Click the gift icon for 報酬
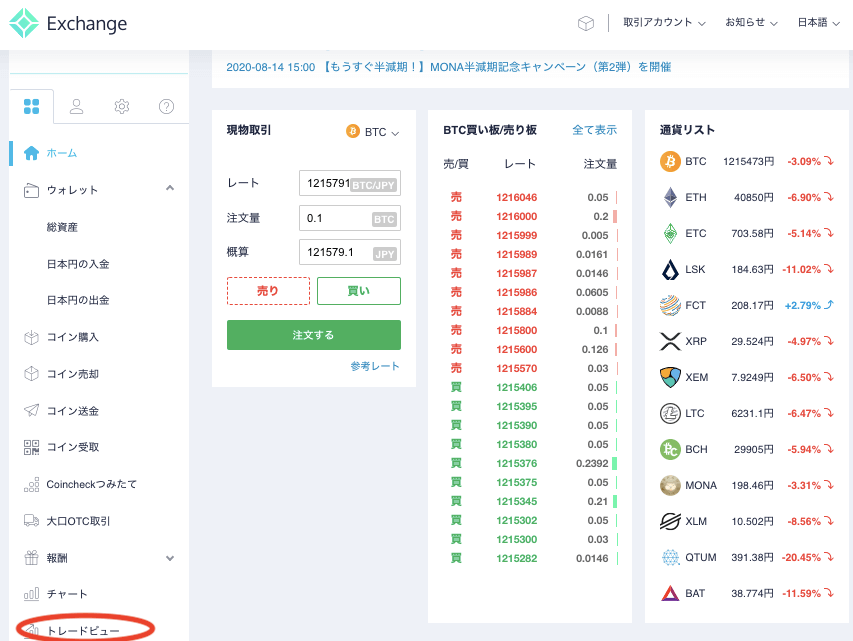This screenshot has height=641, width=853. click(x=32, y=558)
